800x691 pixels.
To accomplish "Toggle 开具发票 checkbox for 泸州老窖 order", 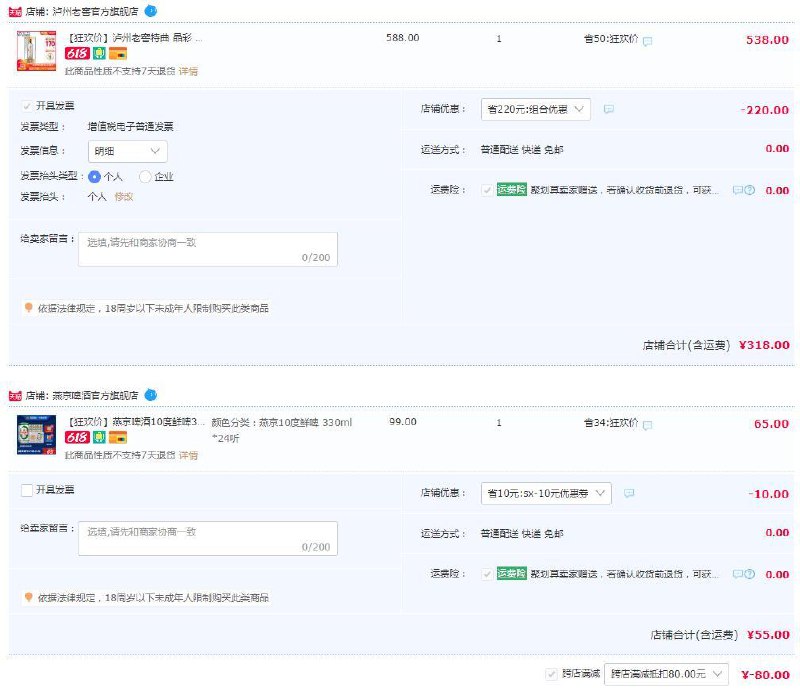I will coord(27,106).
